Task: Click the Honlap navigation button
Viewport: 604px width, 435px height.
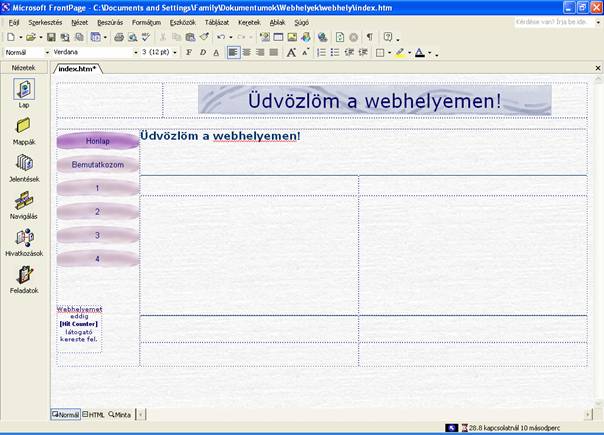Action: pyautogui.click(x=98, y=141)
